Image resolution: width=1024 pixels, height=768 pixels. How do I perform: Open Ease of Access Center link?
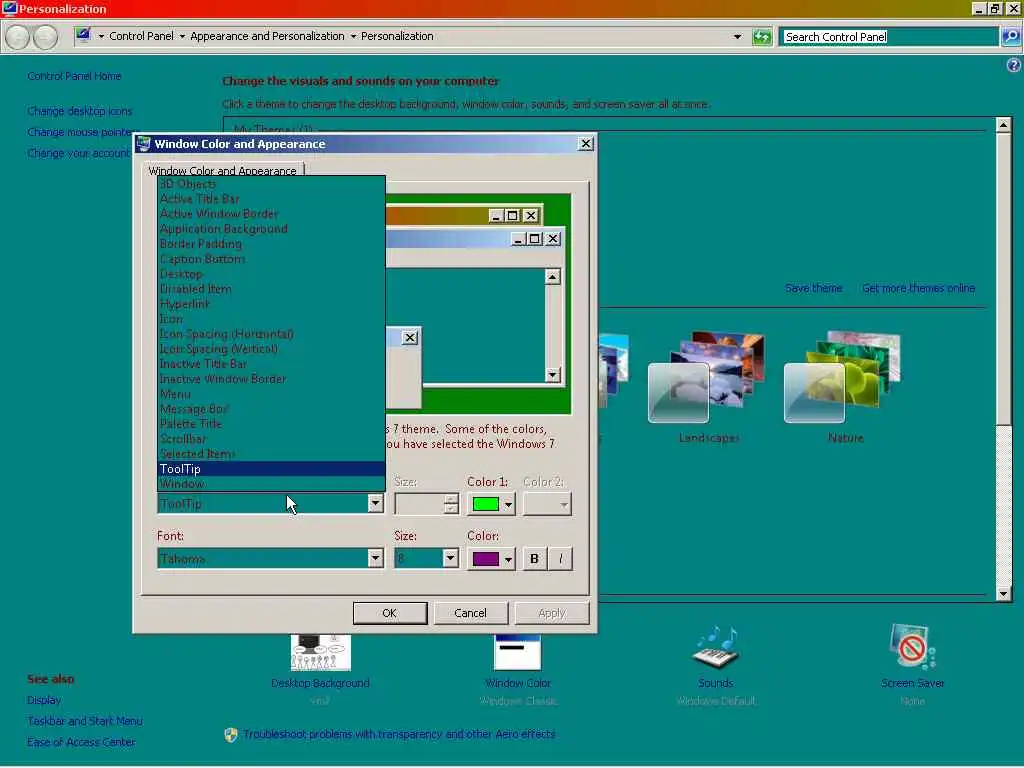coord(82,743)
